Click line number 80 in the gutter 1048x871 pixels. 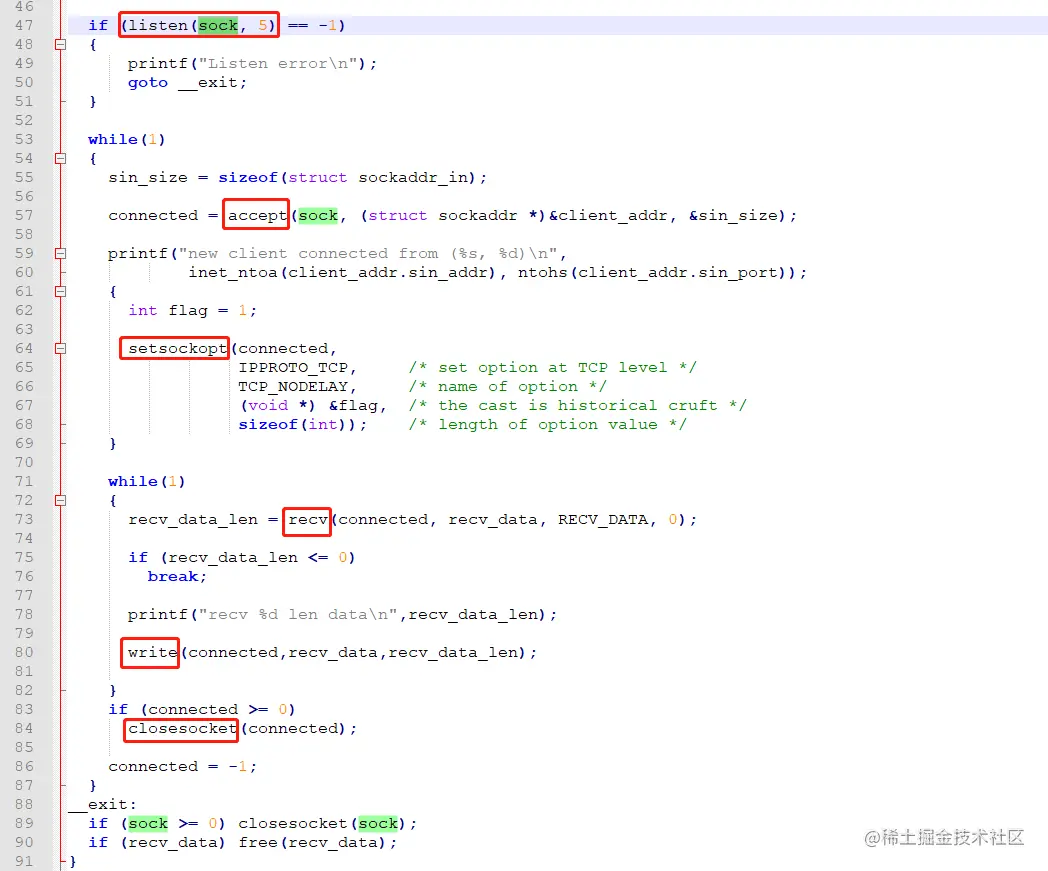[x=24, y=652]
